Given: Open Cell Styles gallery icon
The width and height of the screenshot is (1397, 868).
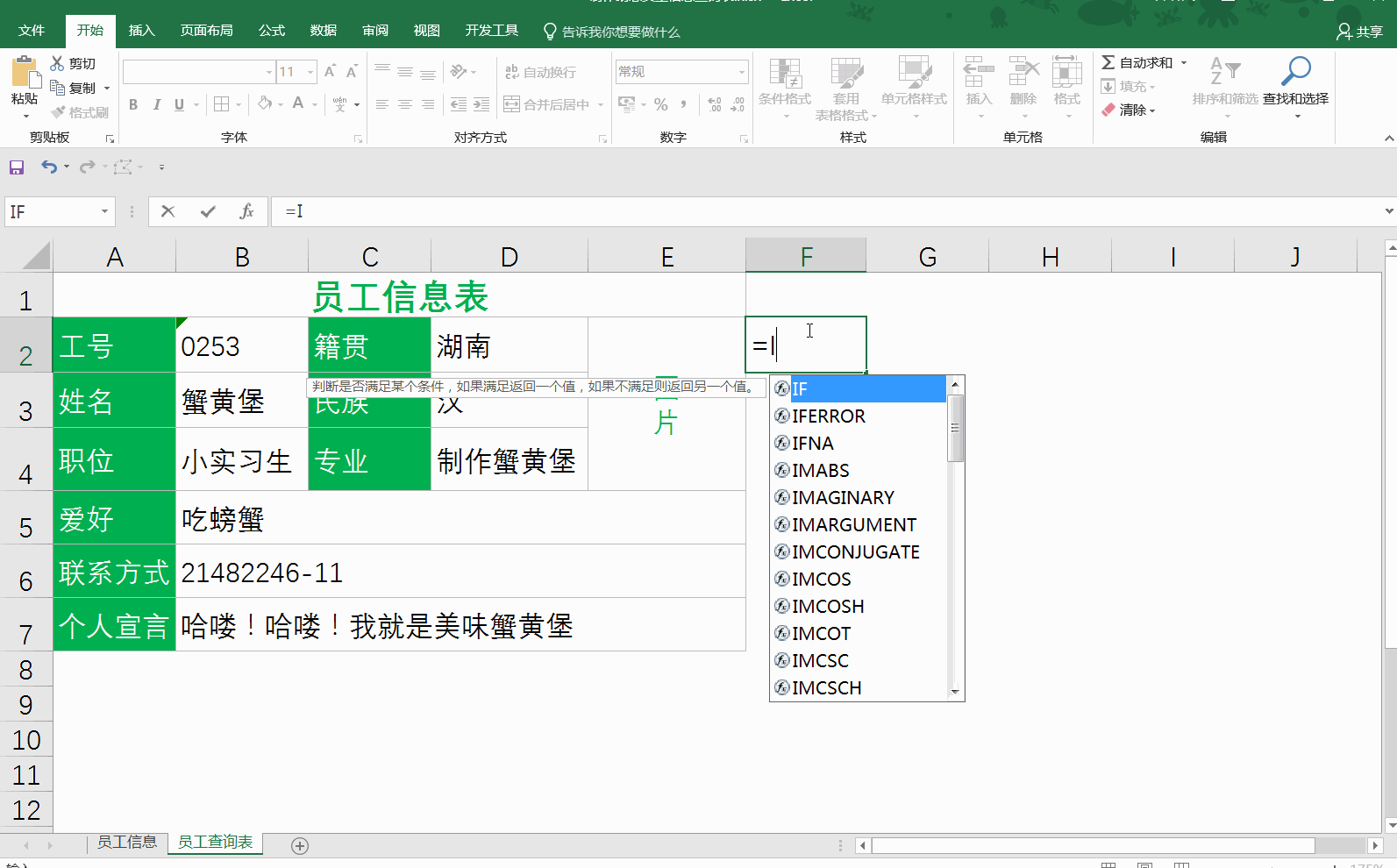Looking at the screenshot, I should point(914,72).
